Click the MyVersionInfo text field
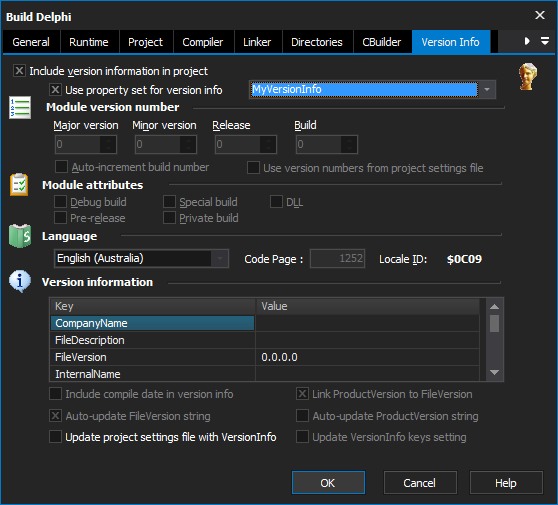Screen dimensions: 558x505 coord(364,89)
